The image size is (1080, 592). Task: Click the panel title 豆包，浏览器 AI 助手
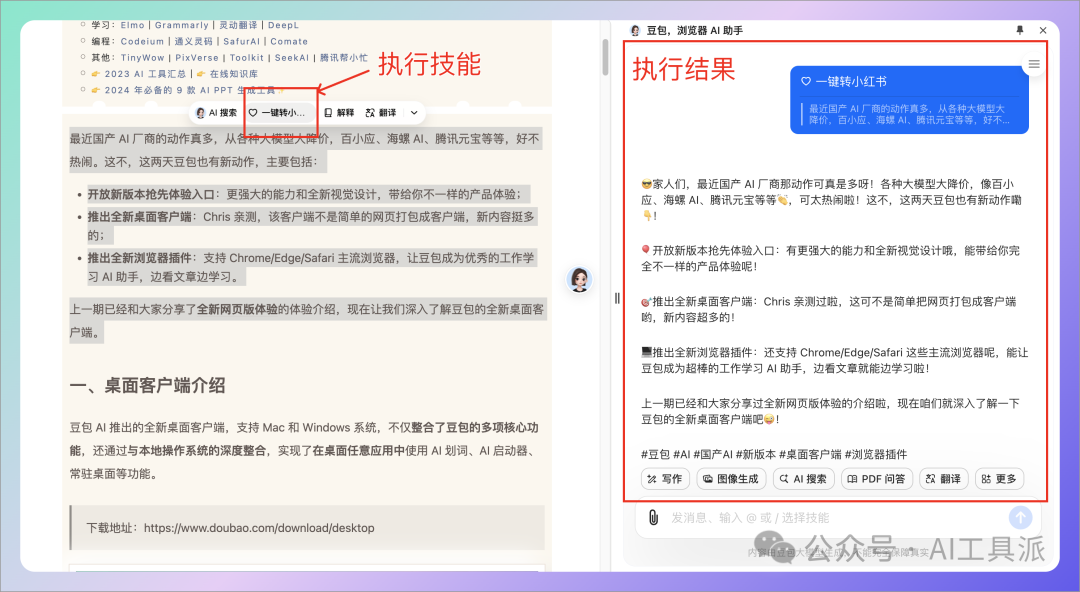(x=694, y=30)
